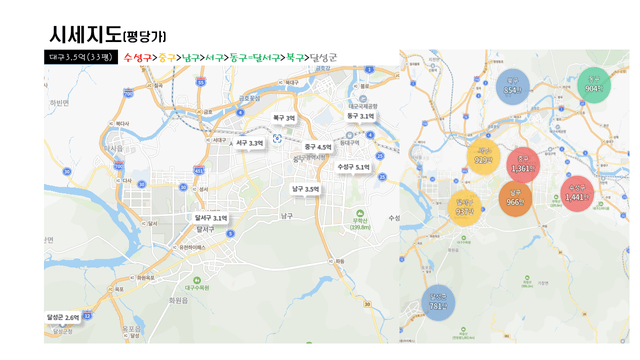Click the red 수성구 ranking text
Image resolution: width=640 pixels, height=360 pixels.
click(138, 58)
